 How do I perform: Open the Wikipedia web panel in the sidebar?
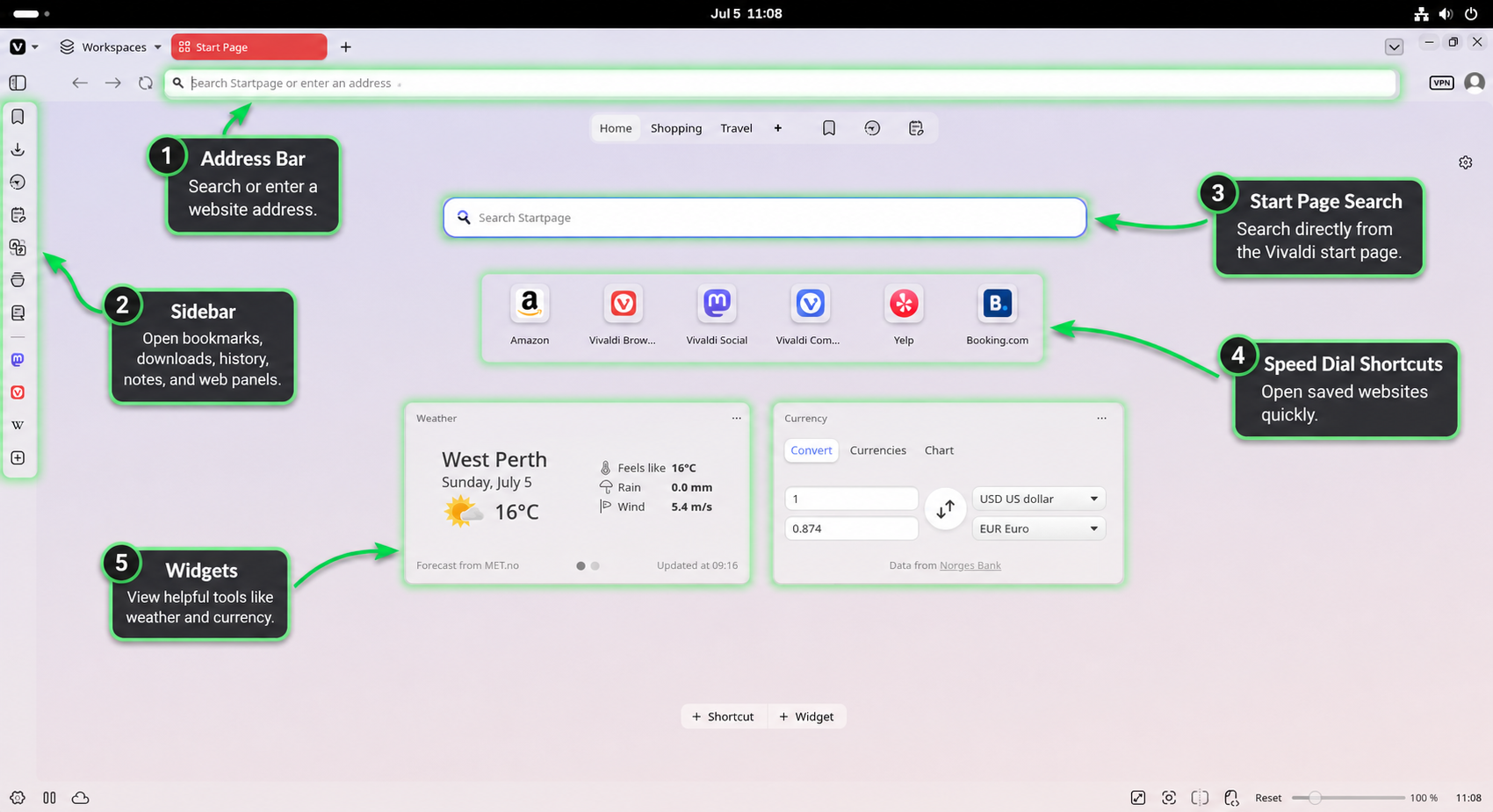click(x=18, y=425)
